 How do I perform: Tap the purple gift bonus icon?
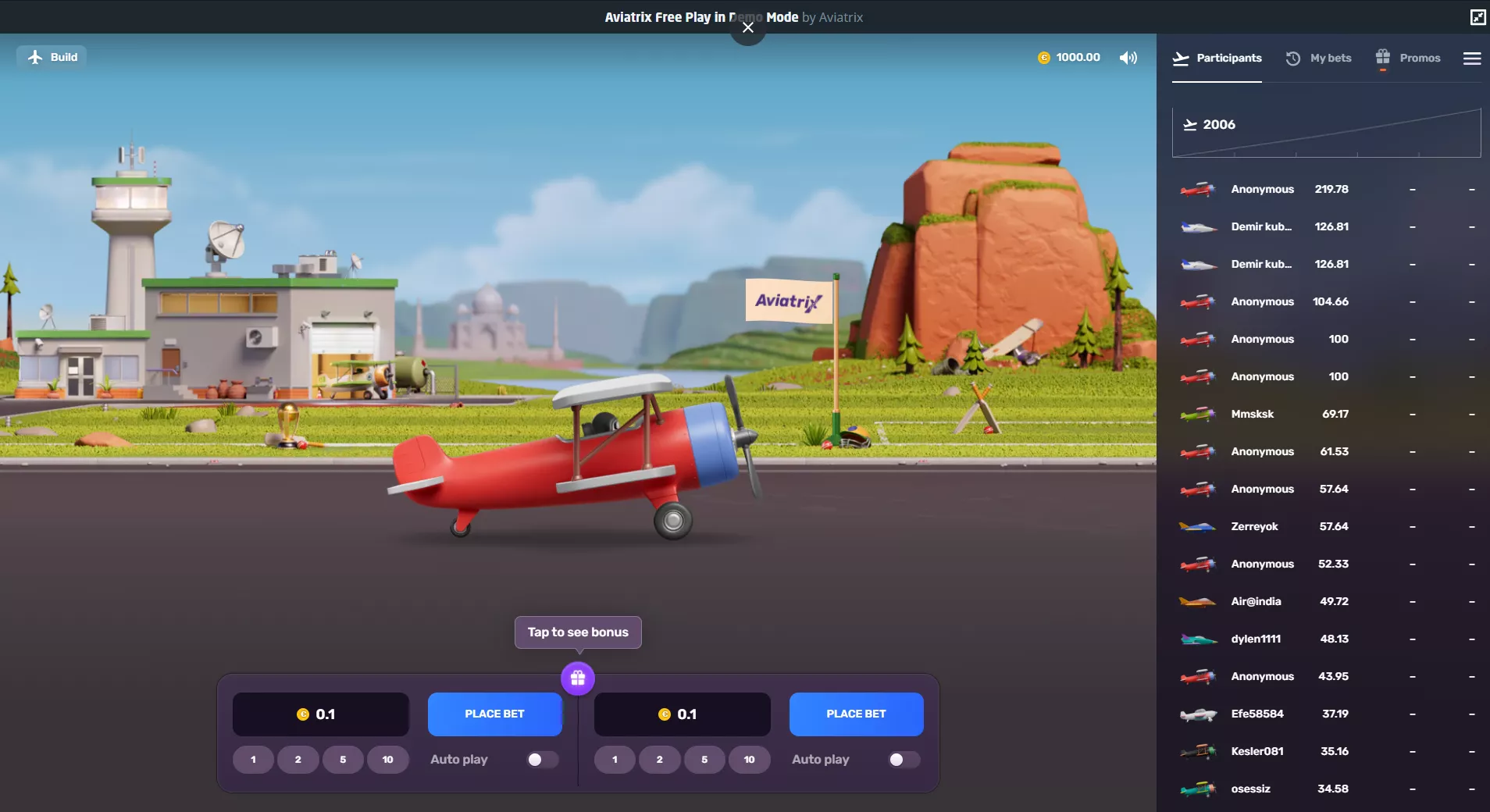578,678
